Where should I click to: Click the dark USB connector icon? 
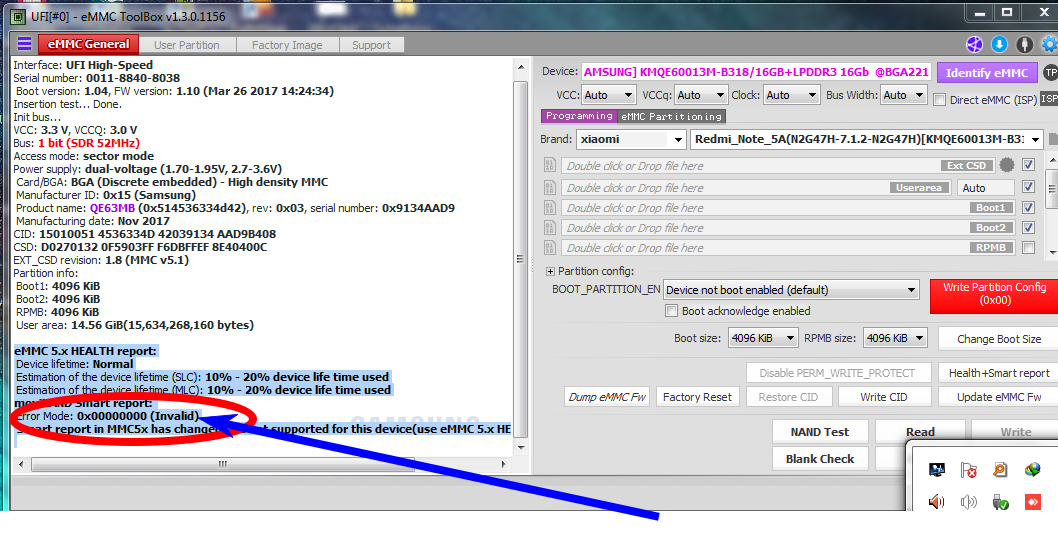(x=1024, y=45)
